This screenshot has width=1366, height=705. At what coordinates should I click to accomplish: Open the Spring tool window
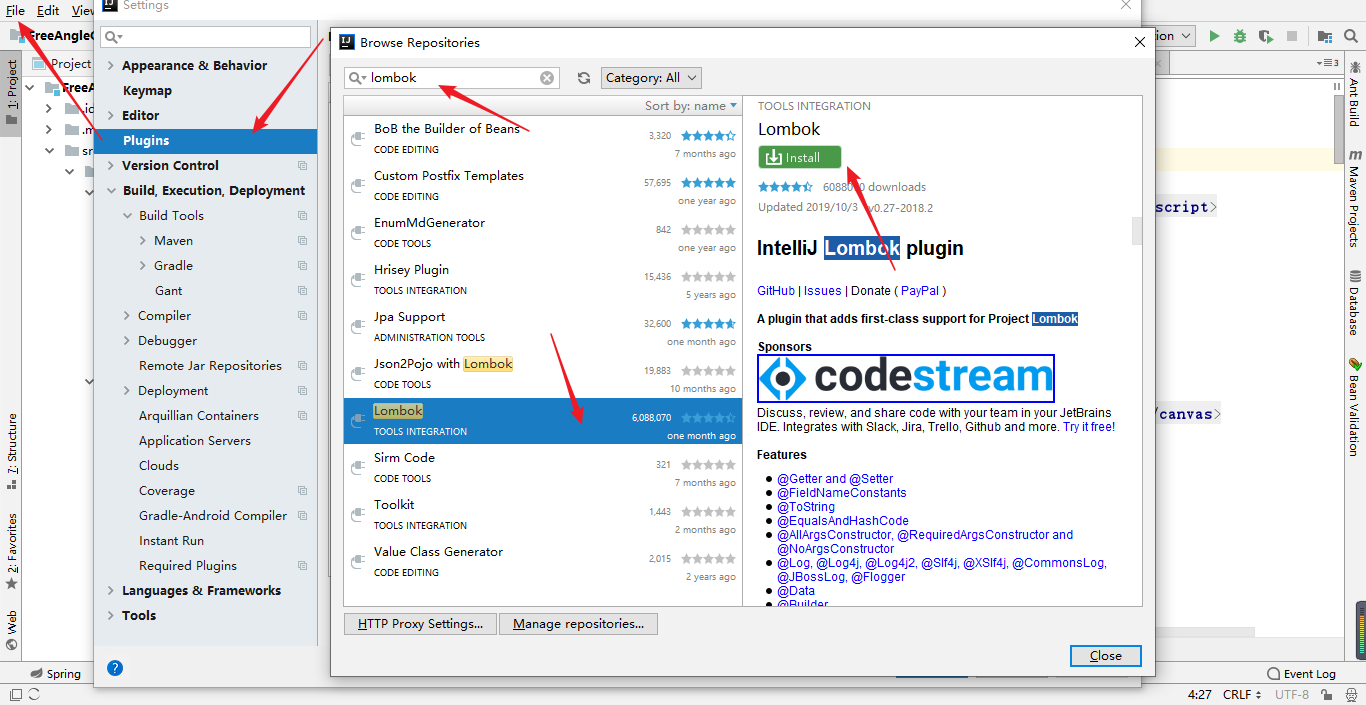click(x=55, y=674)
